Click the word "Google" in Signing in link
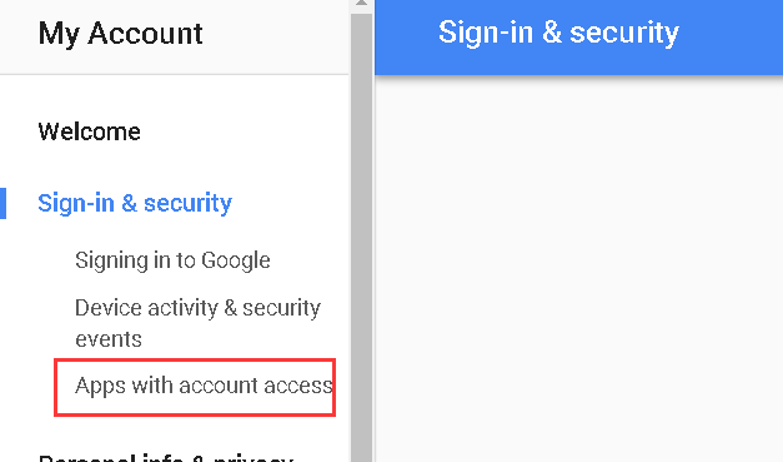This screenshot has height=462, width=783. click(236, 261)
